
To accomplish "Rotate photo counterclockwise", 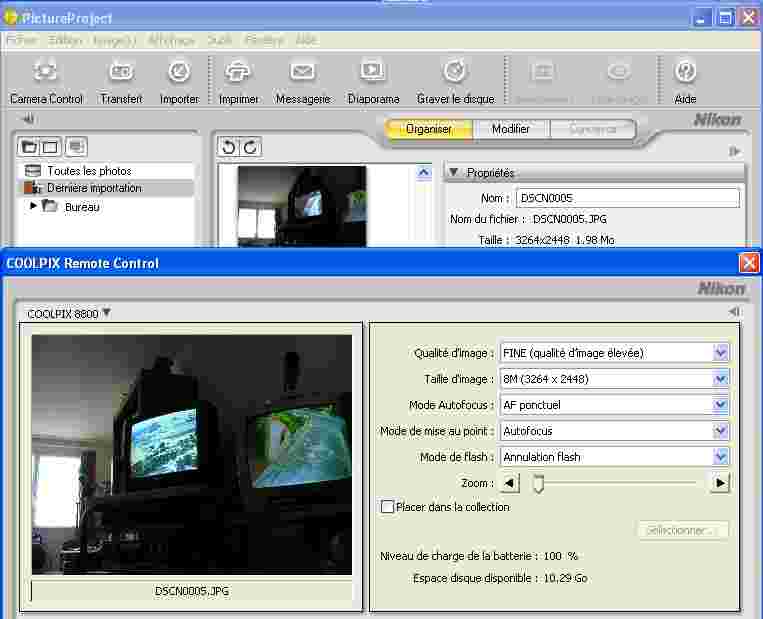I will click(x=228, y=147).
